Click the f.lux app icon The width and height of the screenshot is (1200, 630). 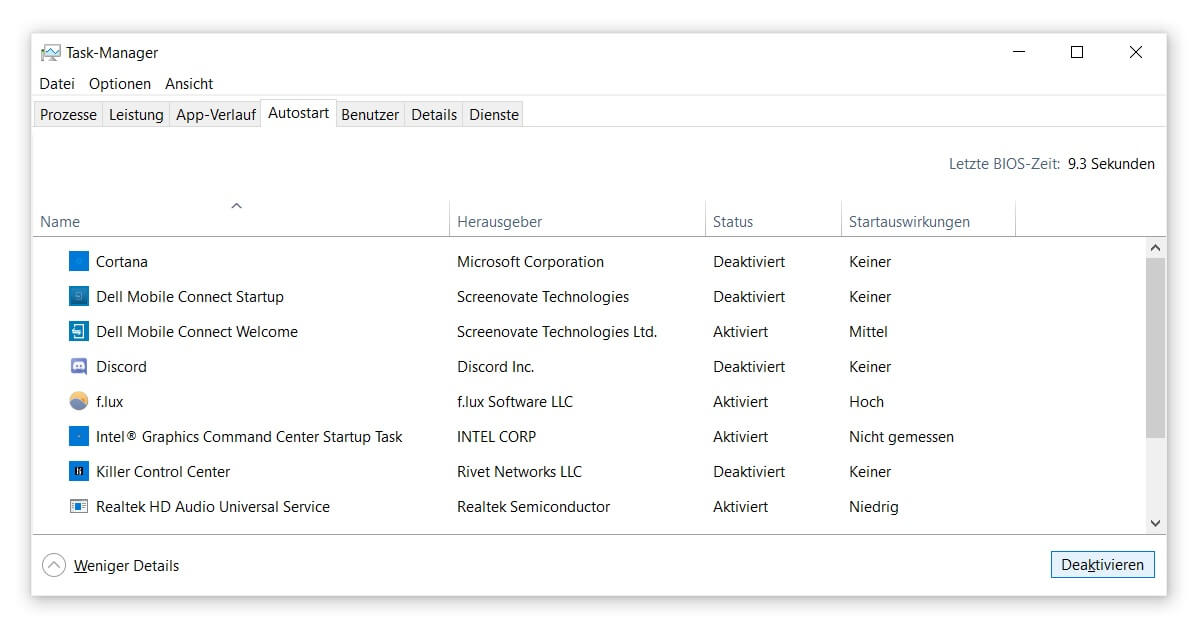79,402
